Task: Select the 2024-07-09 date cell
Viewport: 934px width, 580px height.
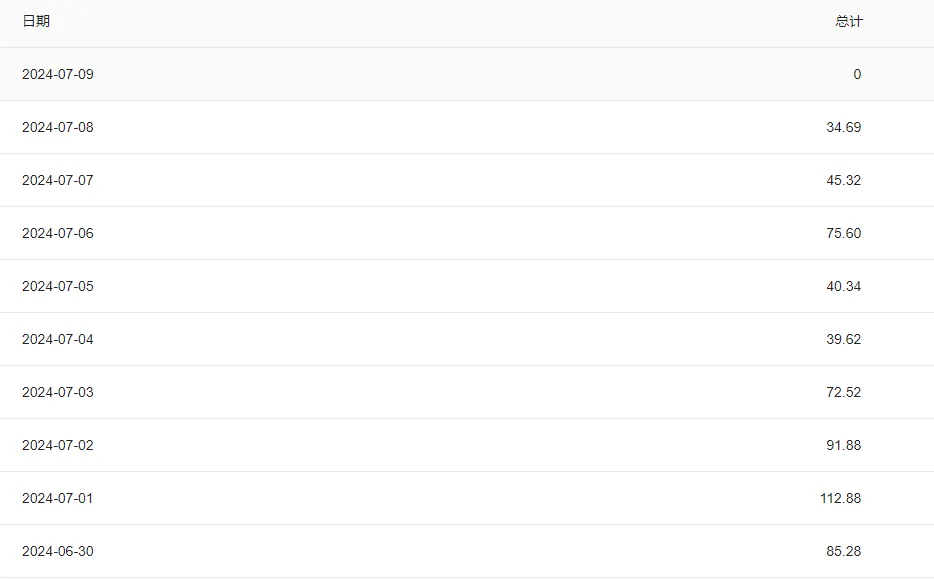Action: [58, 74]
